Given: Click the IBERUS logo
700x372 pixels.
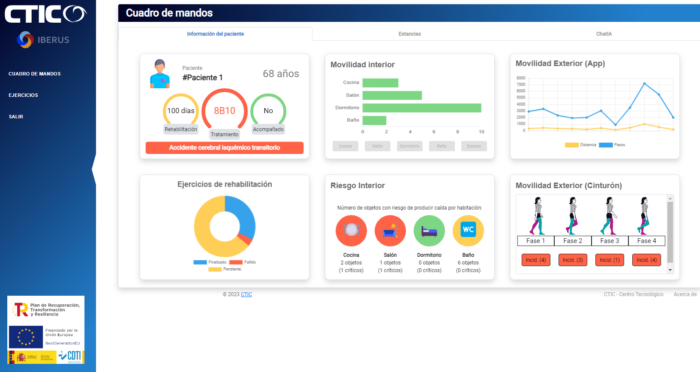Looking at the screenshot, I should tap(43, 40).
